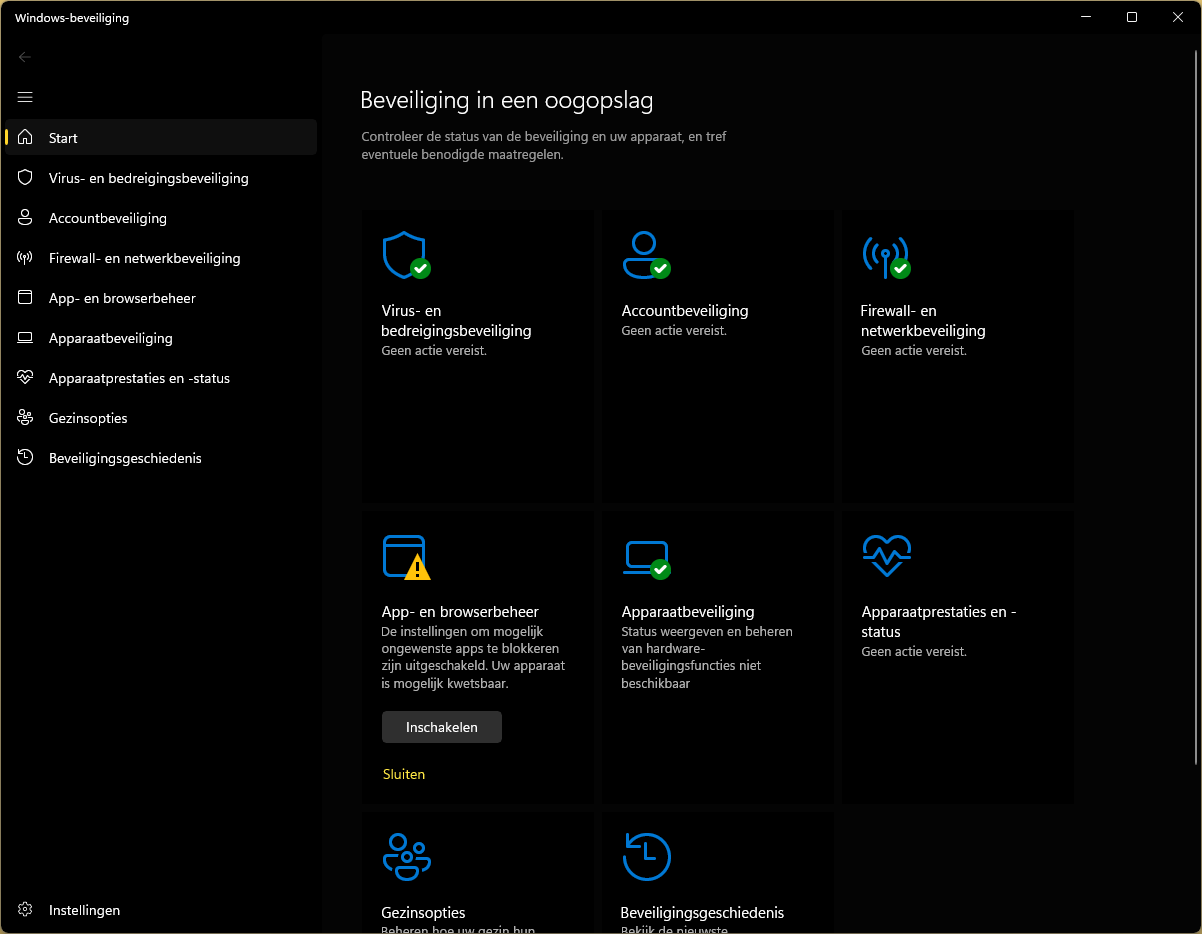
Task: Open the Beveiligingsgeschiedenis card title
Action: 702,913
